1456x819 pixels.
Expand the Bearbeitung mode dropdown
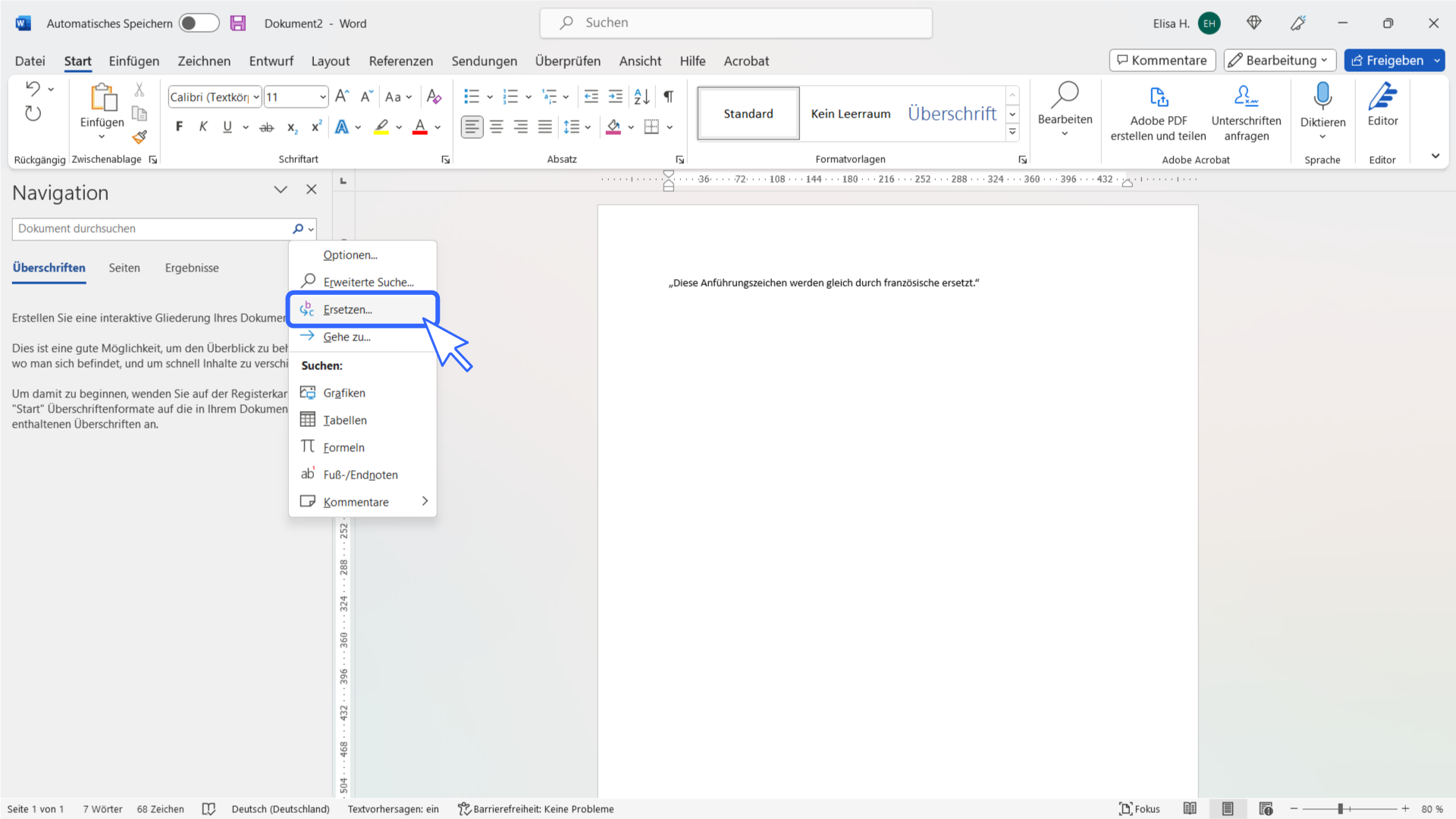pos(1324,61)
